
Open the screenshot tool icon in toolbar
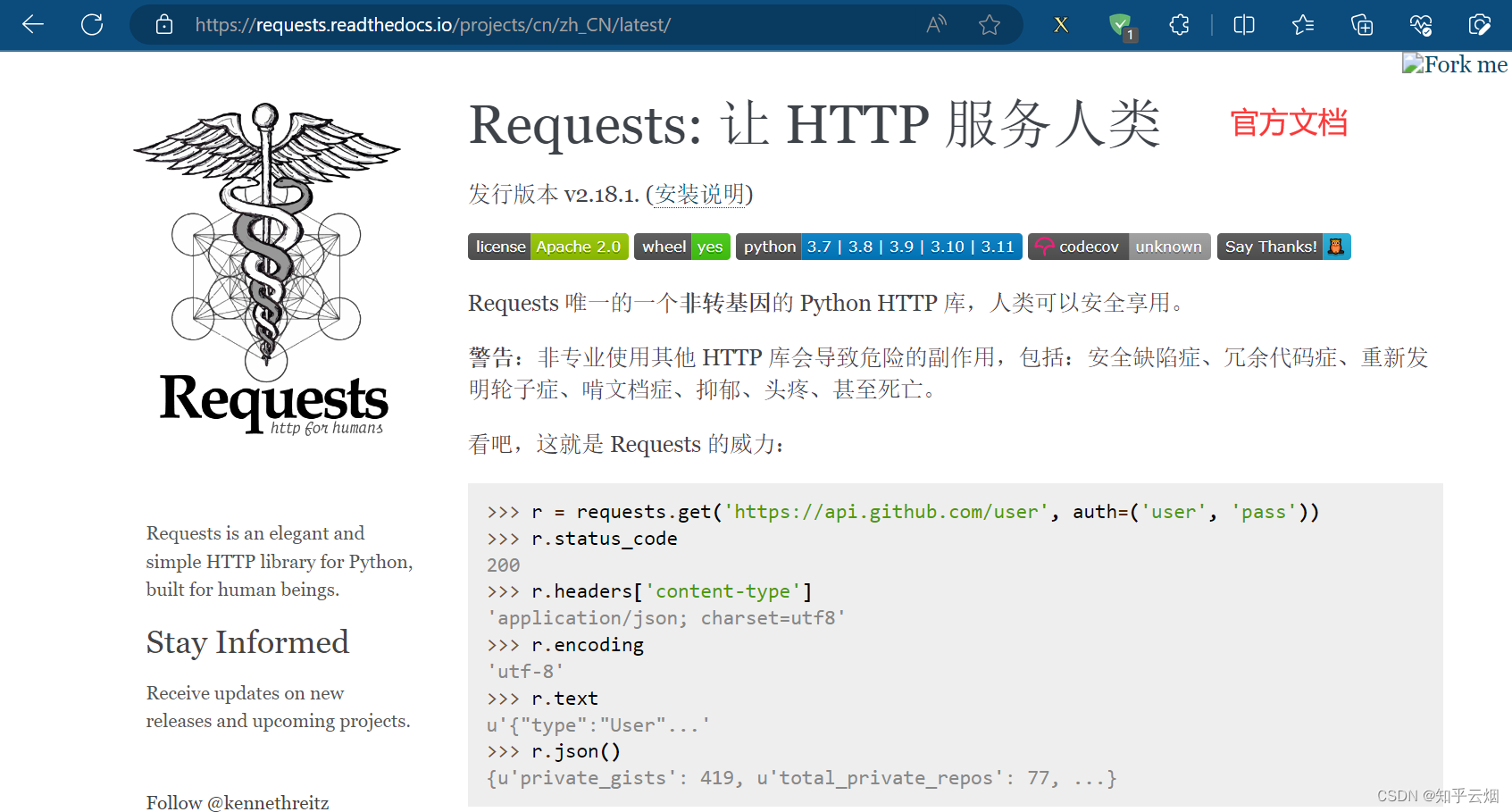coord(1480,24)
